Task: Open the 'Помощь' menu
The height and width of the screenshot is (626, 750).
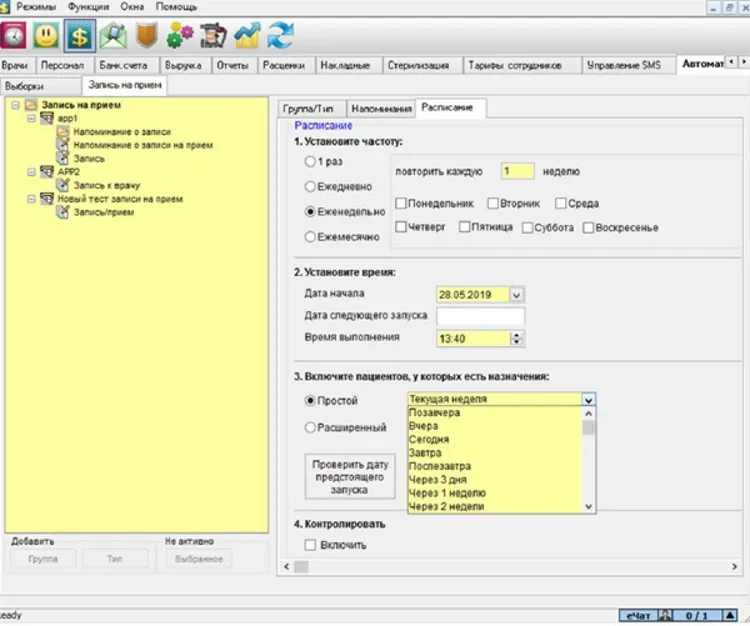Action: [x=176, y=7]
